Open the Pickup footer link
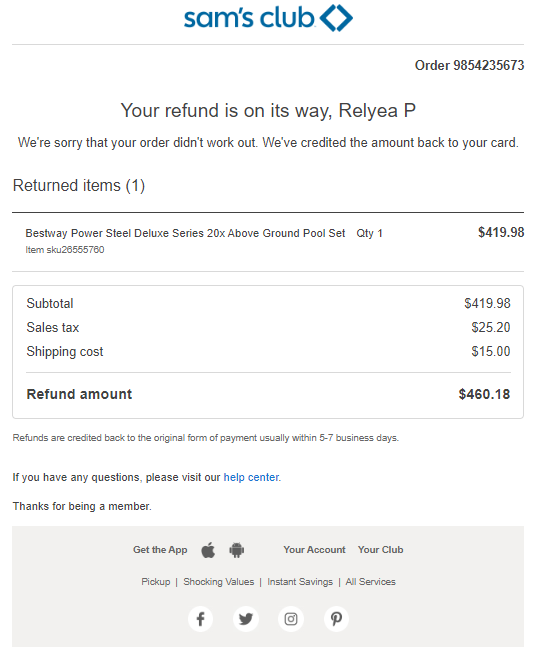This screenshot has width=557, height=647. (156, 582)
